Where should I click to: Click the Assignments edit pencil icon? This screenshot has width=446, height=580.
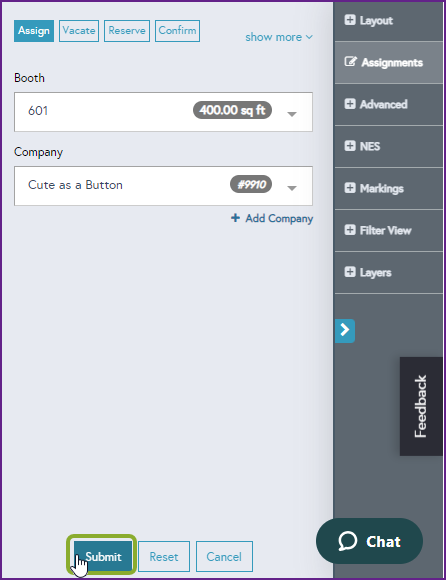(350, 62)
